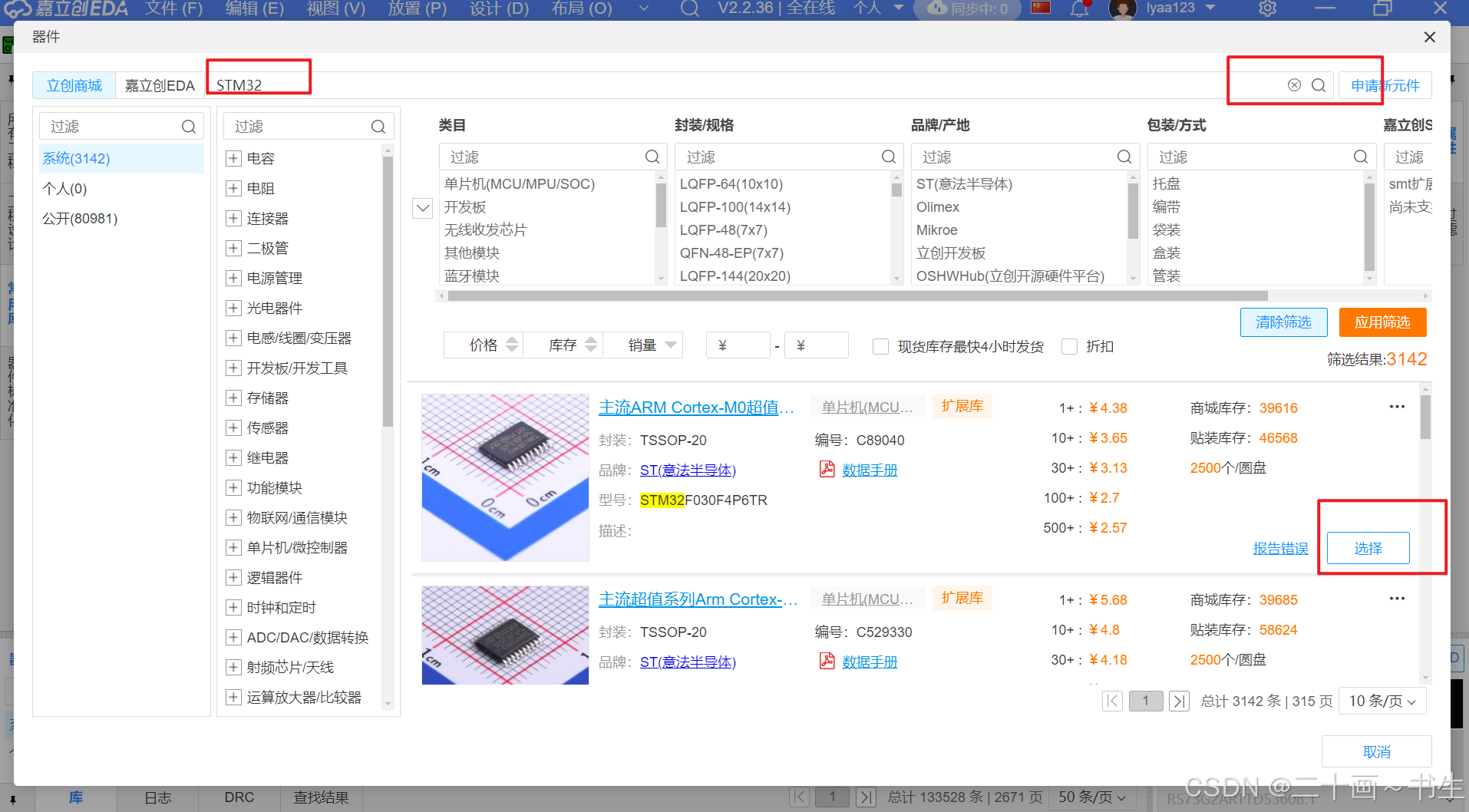Viewport: 1469px width, 812px height.
Task: Click search icon in 包装/方式 filter
Action: (x=1361, y=157)
